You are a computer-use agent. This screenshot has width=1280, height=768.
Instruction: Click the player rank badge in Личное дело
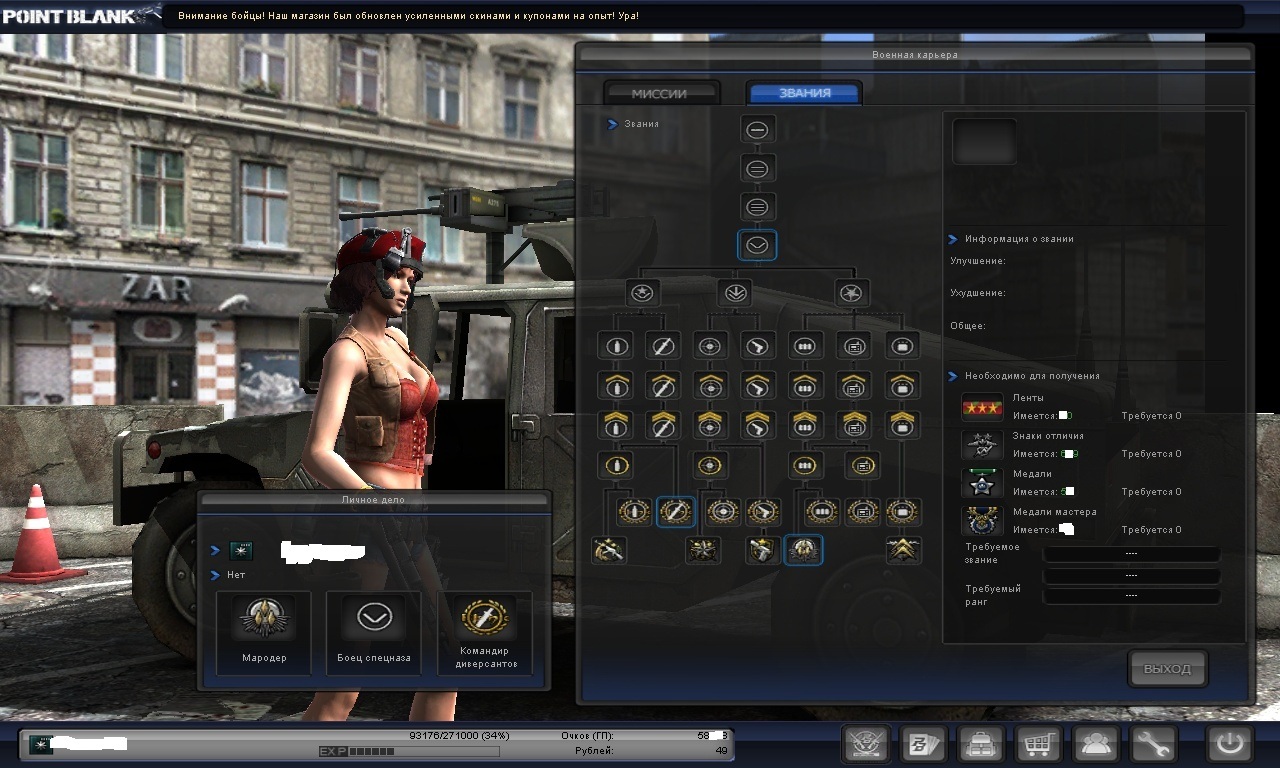click(241, 550)
